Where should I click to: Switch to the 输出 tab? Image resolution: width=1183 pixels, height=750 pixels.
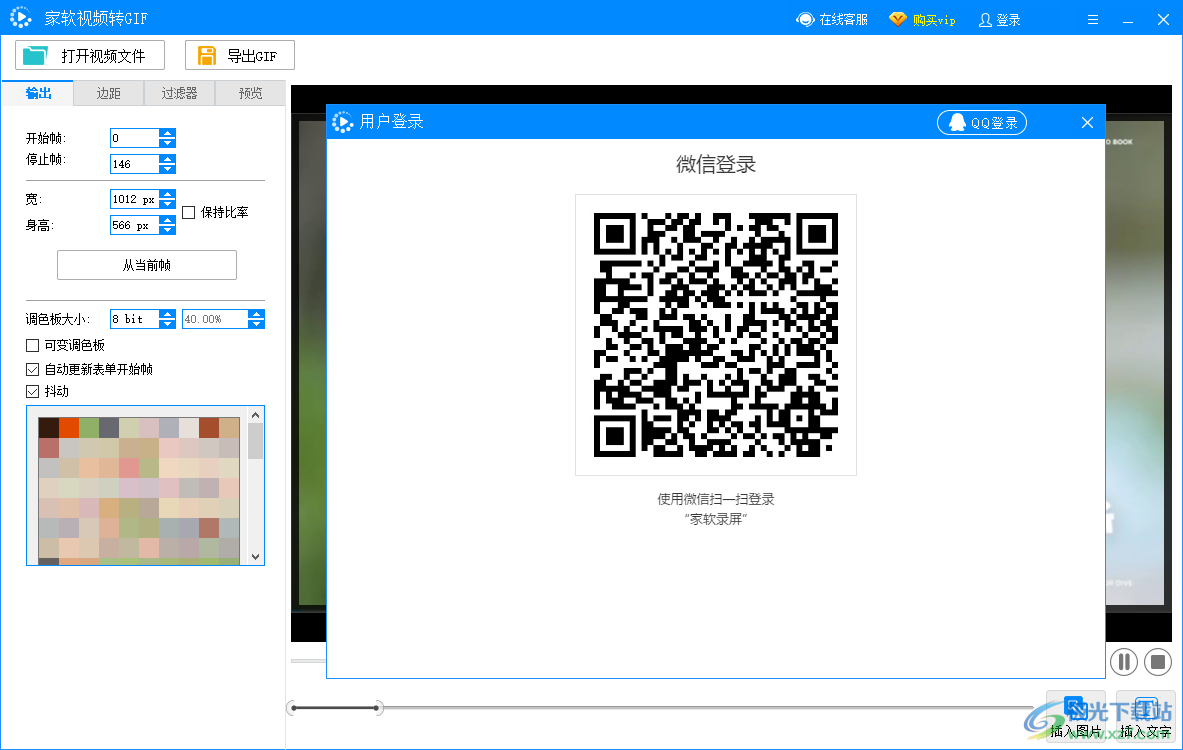pyautogui.click(x=38, y=93)
